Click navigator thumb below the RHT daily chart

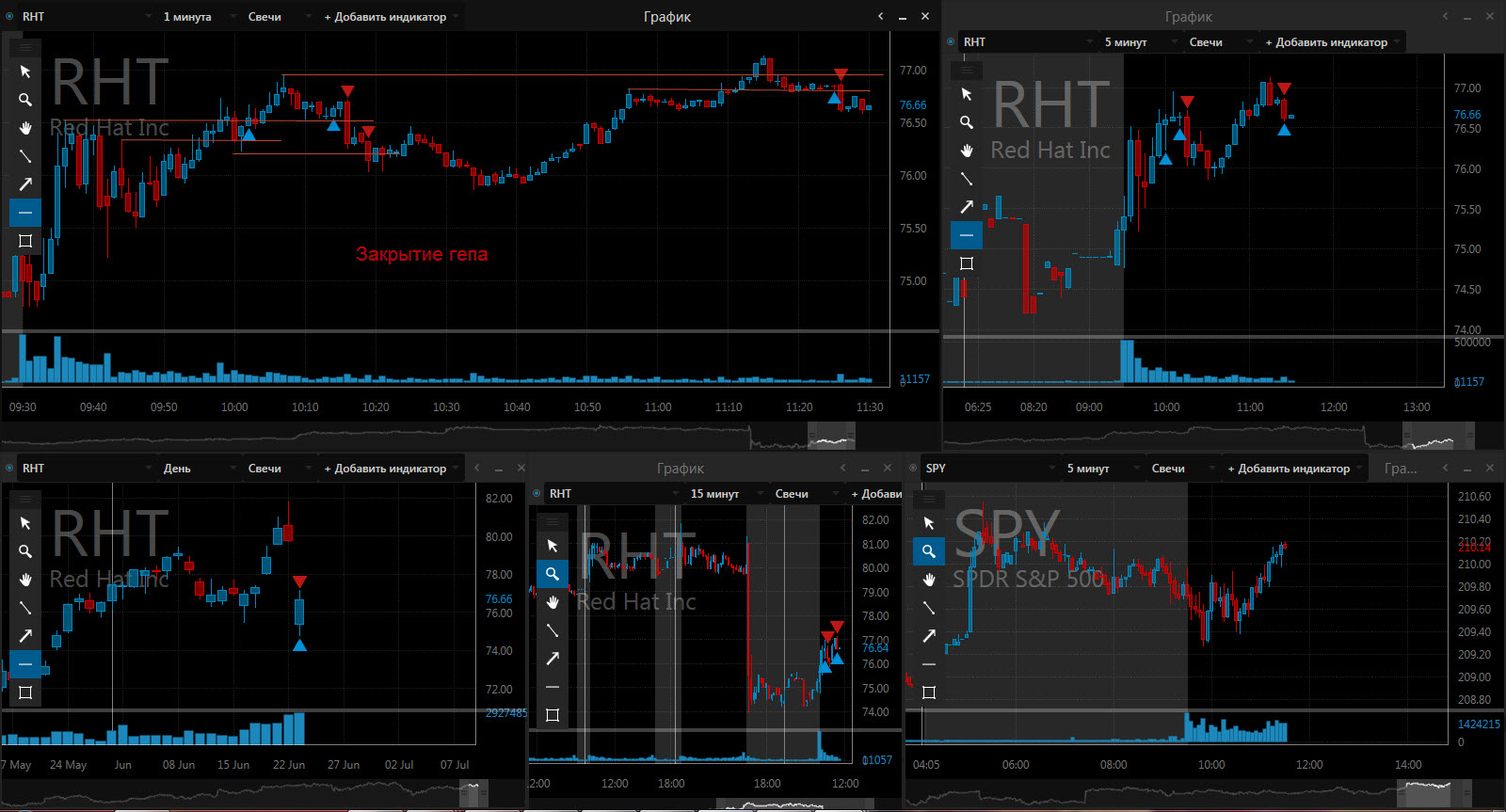point(473,793)
